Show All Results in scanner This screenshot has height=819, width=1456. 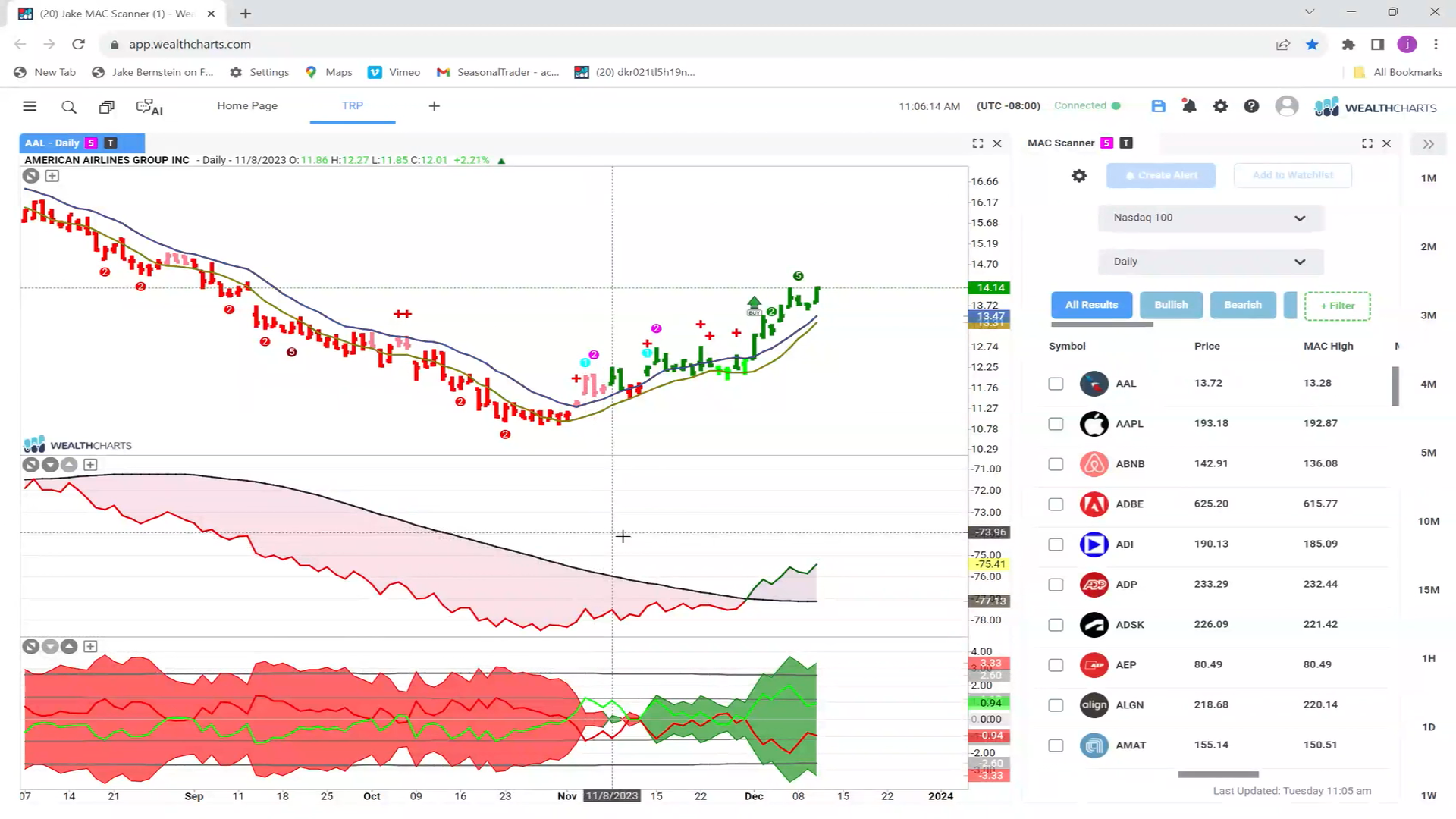tap(1091, 305)
